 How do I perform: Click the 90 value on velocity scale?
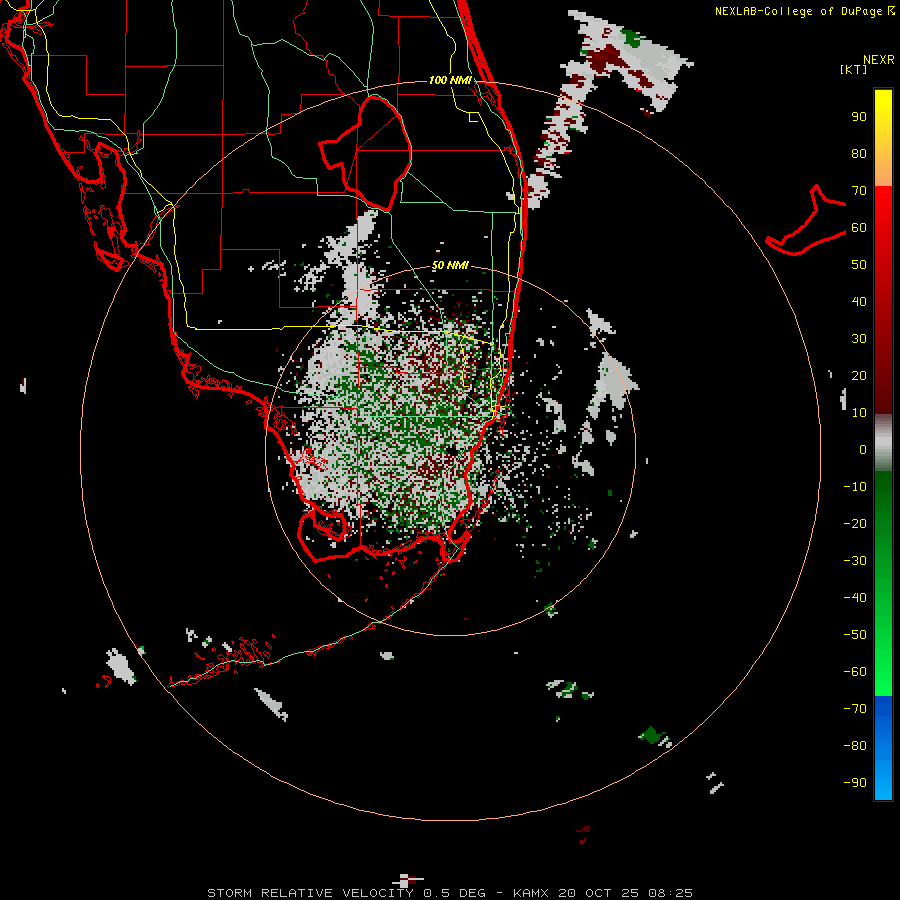click(x=859, y=117)
